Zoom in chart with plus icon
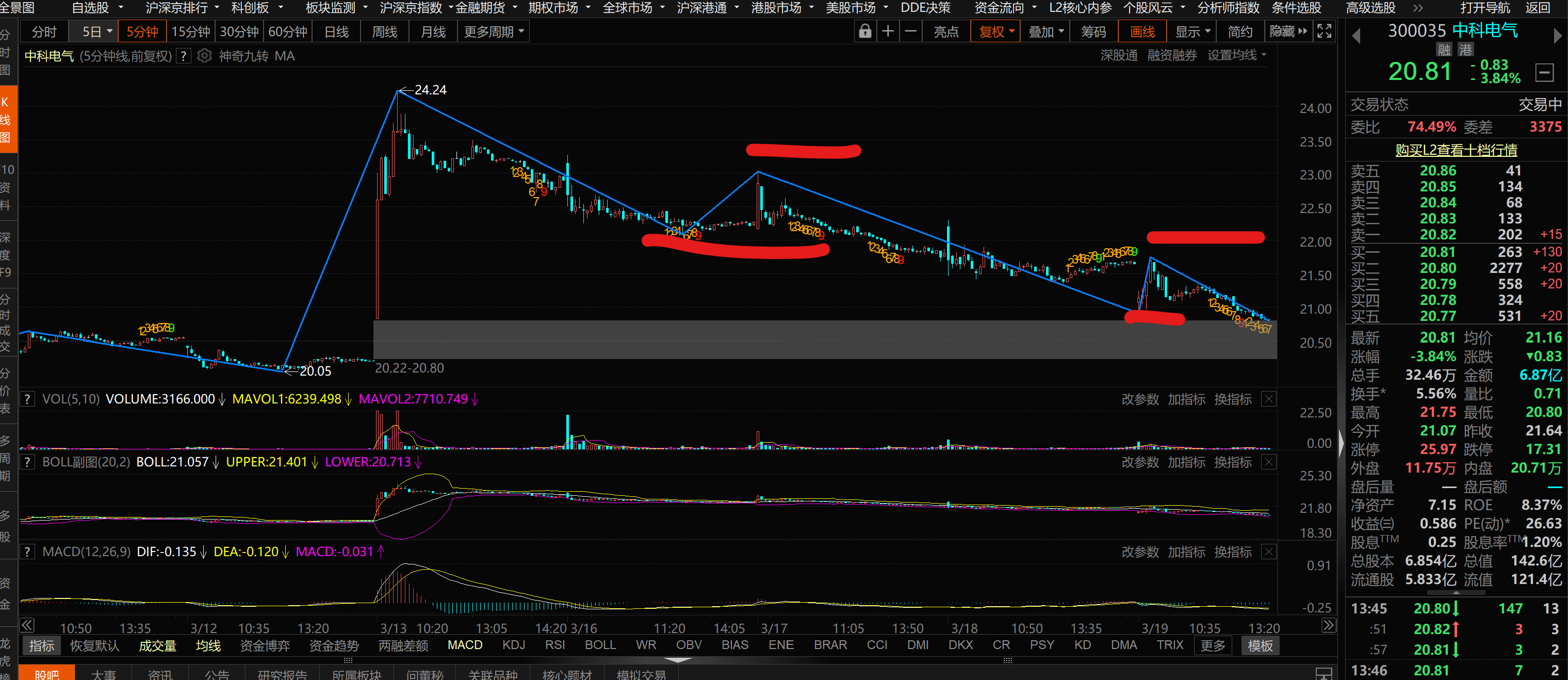Screen dimensions: 1568x680 (888, 31)
